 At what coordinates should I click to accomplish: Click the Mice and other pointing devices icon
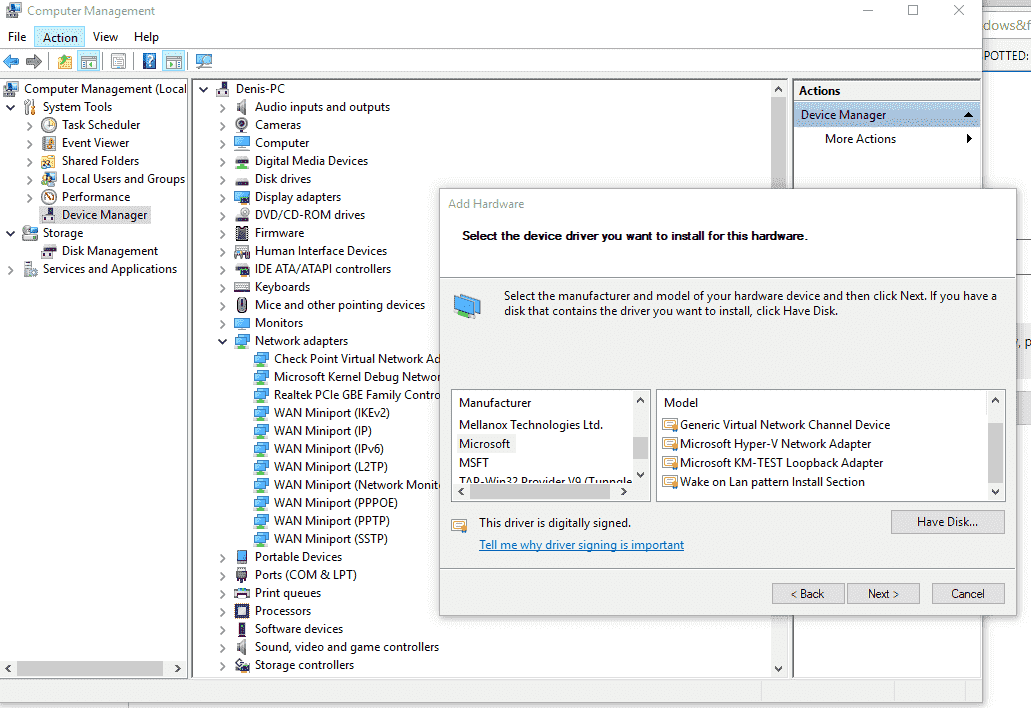(242, 305)
